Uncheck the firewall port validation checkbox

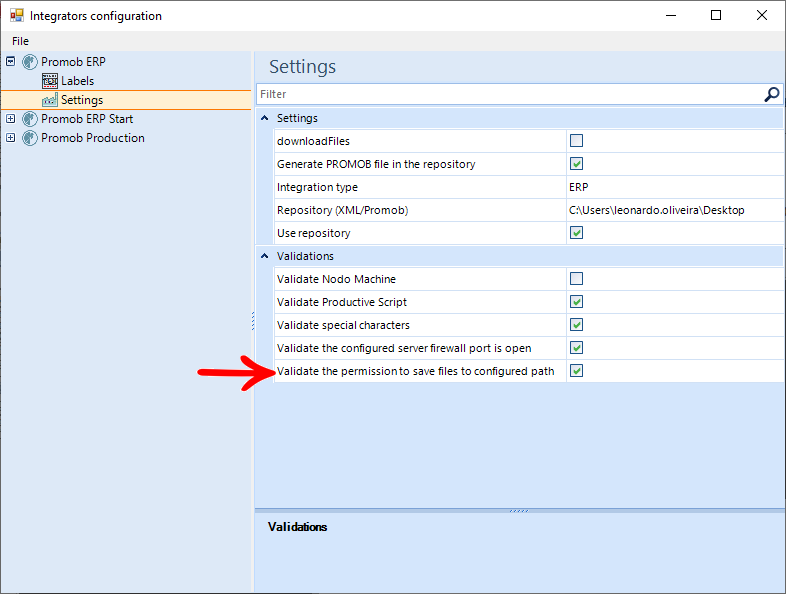coord(576,348)
